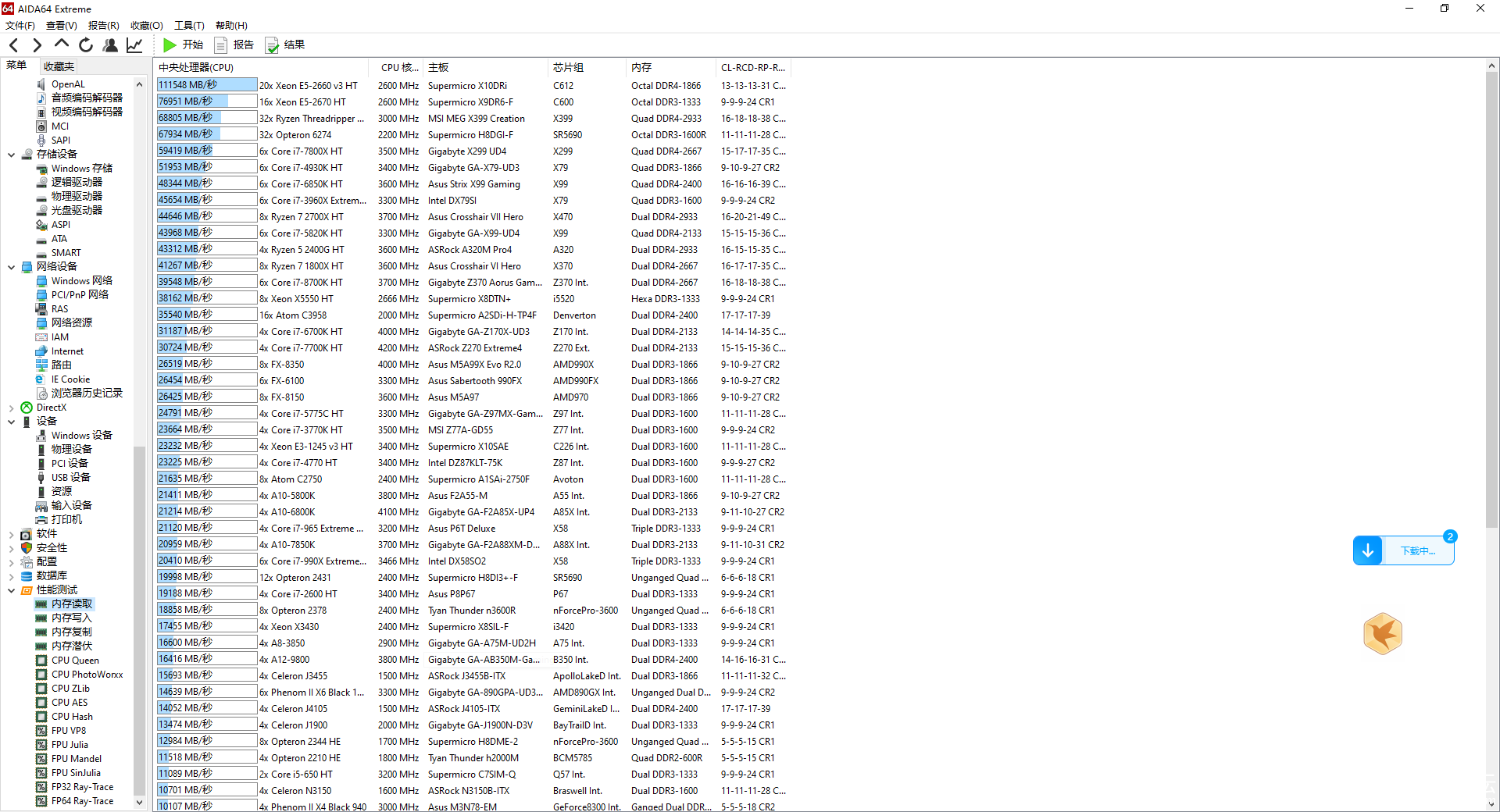The image size is (1500, 812).
Task: Select CPU PhotoWorxx benchmark
Action: tap(87, 675)
